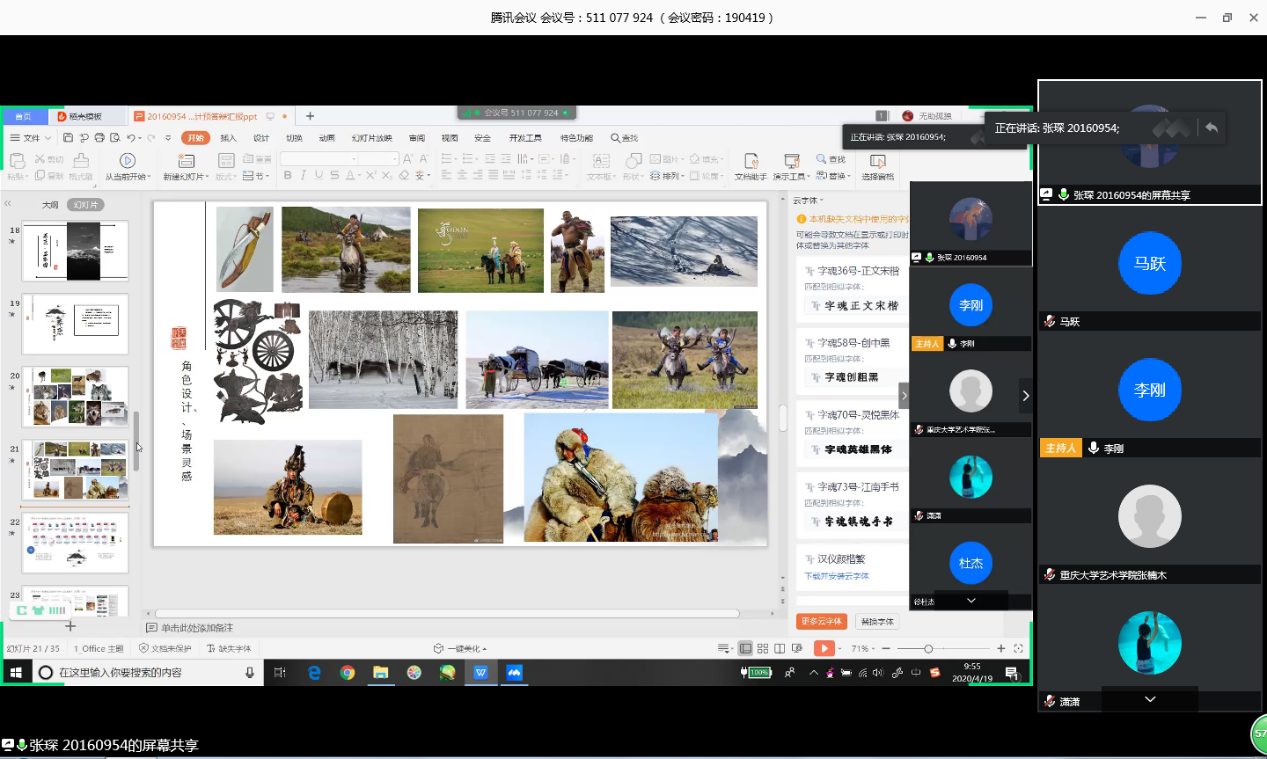This screenshot has width=1267, height=759.
Task: Click right arrow to expand video strip
Action: [x=1025, y=396]
